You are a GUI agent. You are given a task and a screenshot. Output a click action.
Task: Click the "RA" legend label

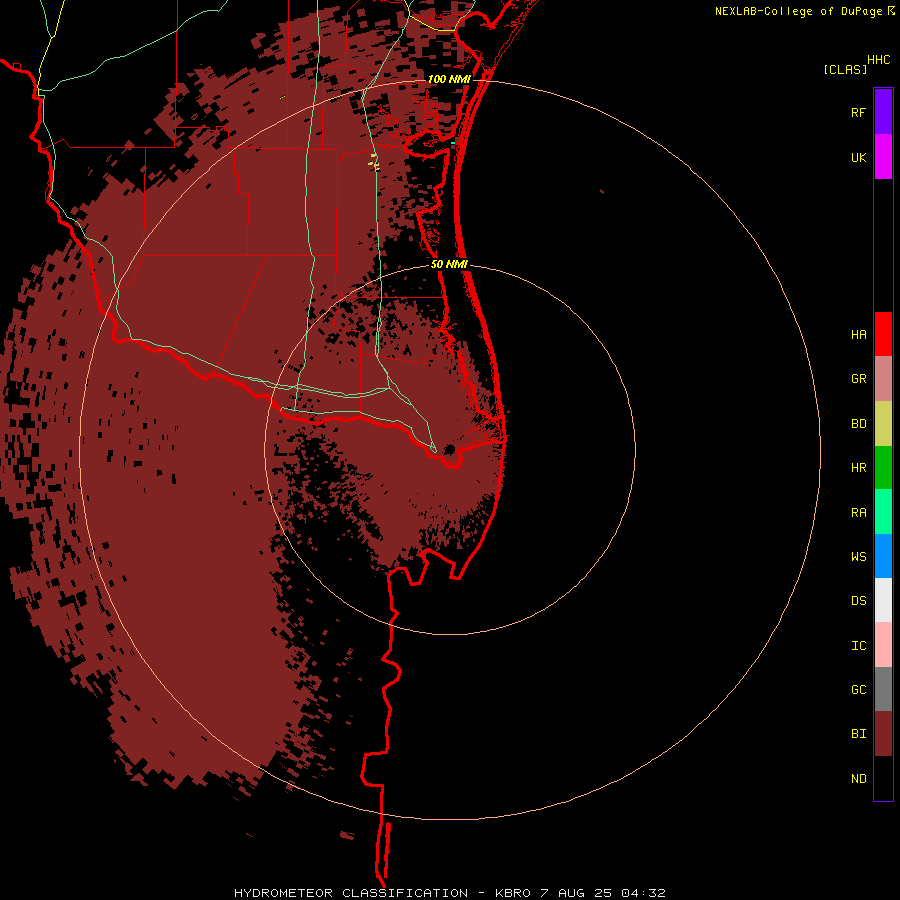[859, 513]
